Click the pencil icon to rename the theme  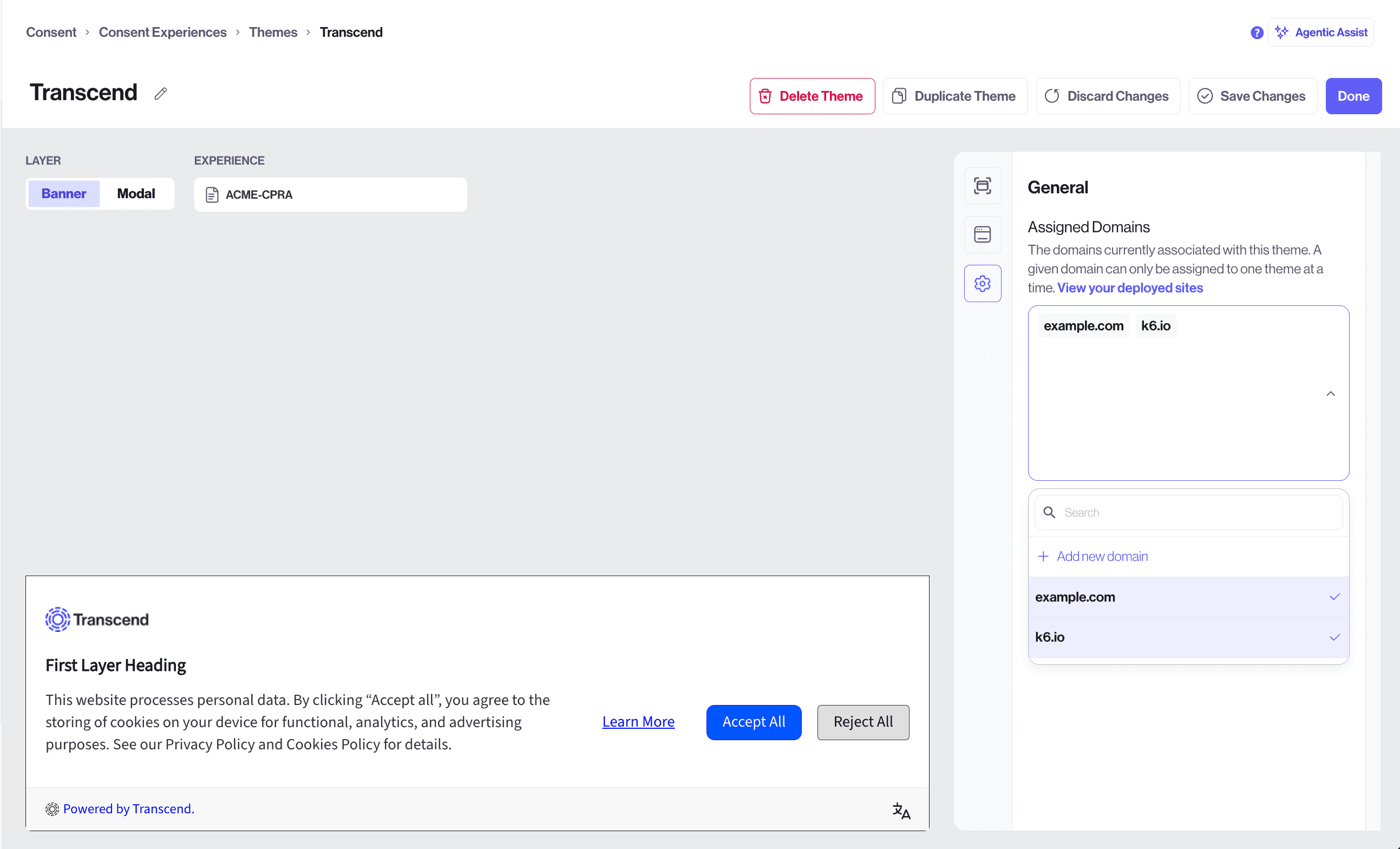pyautogui.click(x=161, y=94)
